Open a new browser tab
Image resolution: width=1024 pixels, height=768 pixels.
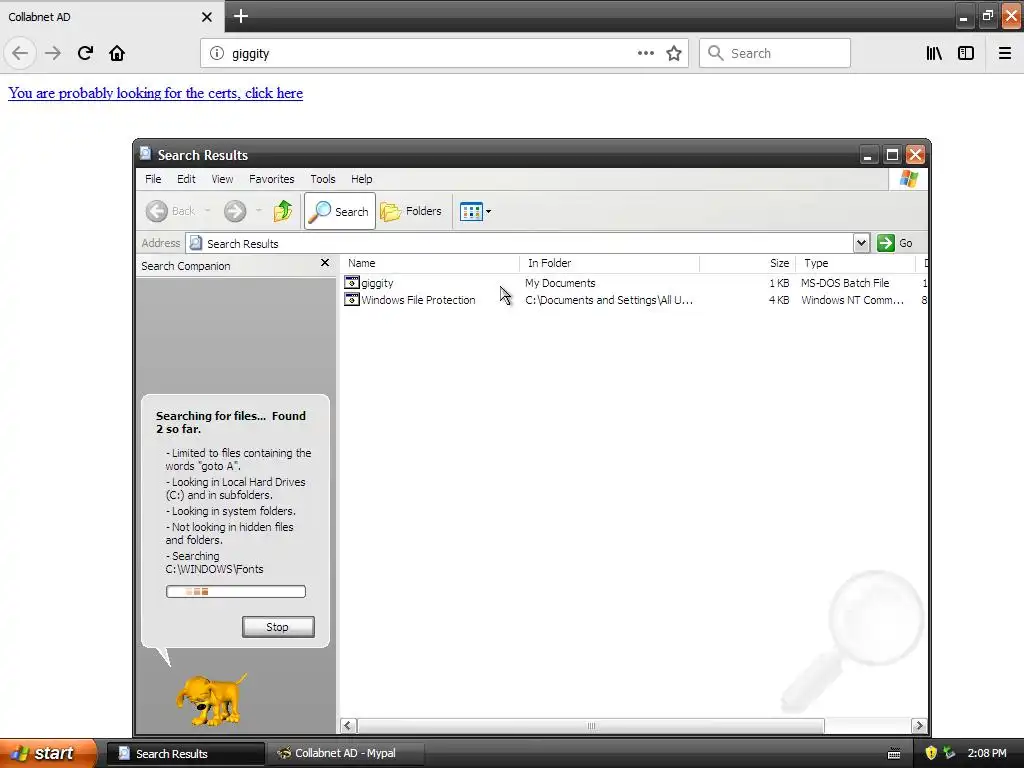(x=240, y=16)
